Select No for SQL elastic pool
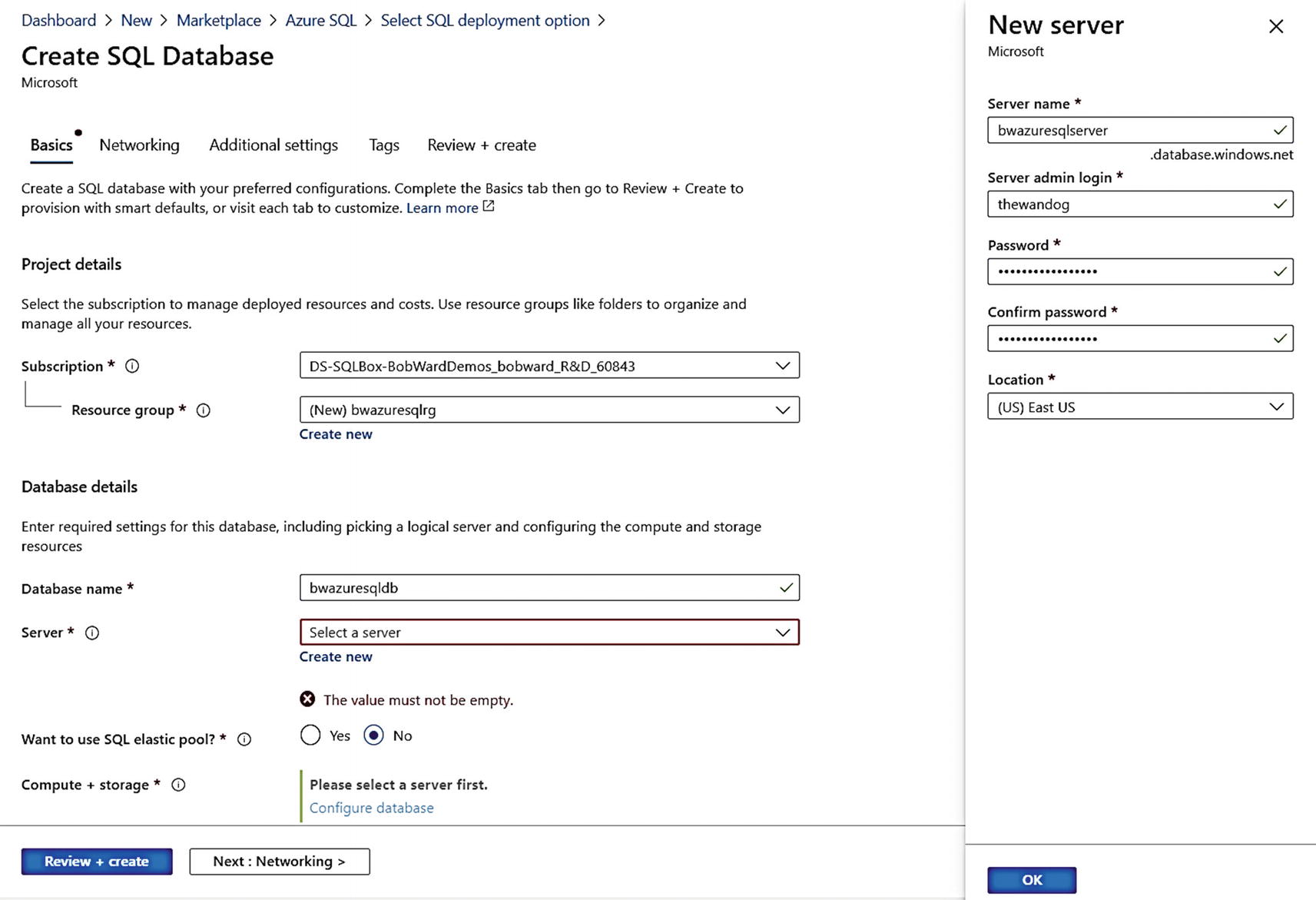 [374, 736]
